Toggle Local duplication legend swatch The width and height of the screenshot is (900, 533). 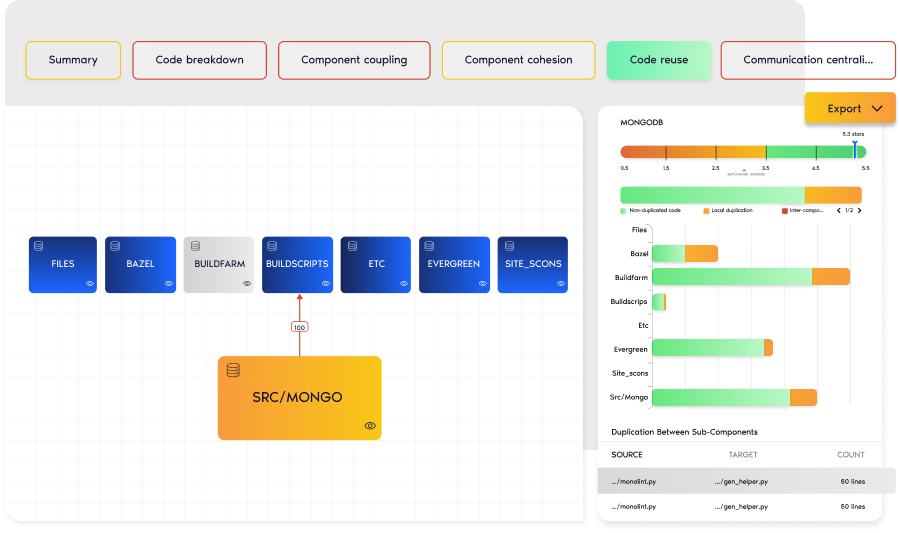pyautogui.click(x=706, y=211)
